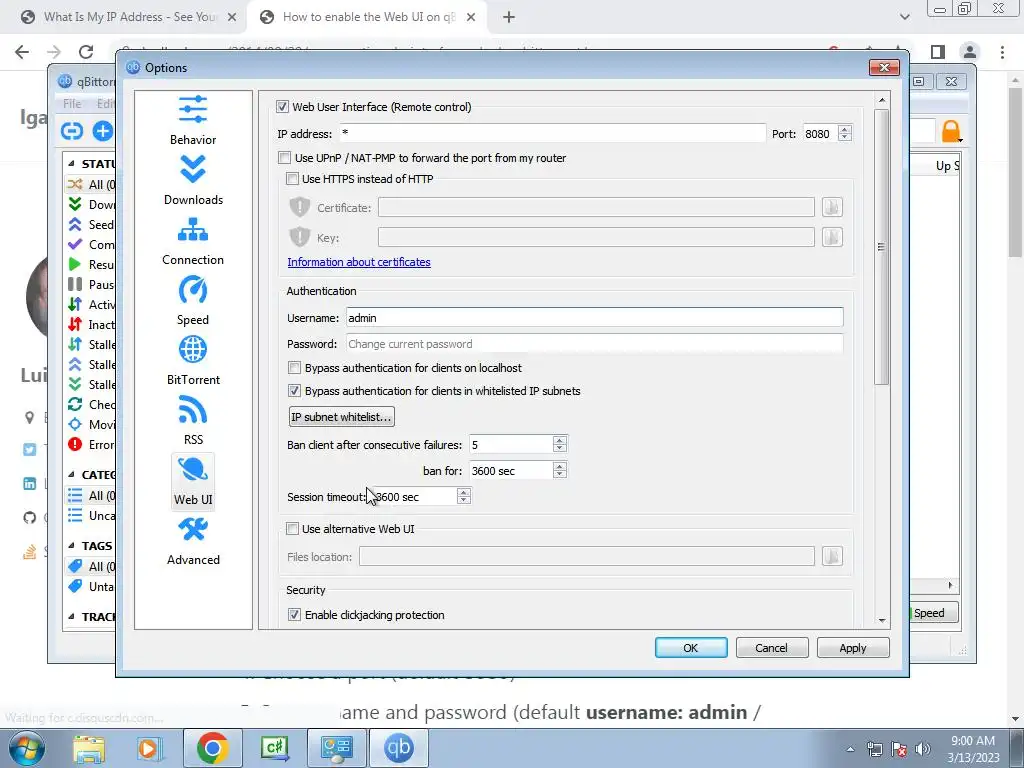Open a new Chrome tab
1024x768 pixels.
[x=509, y=17]
